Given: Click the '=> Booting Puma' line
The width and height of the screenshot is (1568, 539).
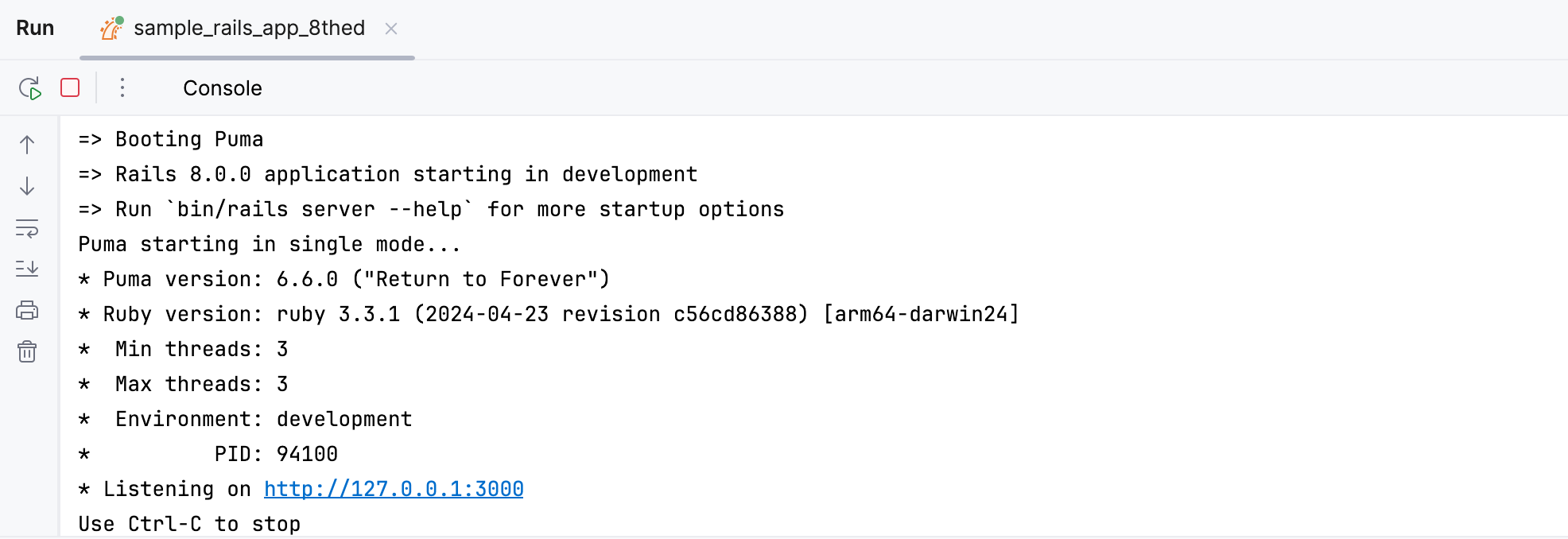Looking at the screenshot, I should (171, 139).
